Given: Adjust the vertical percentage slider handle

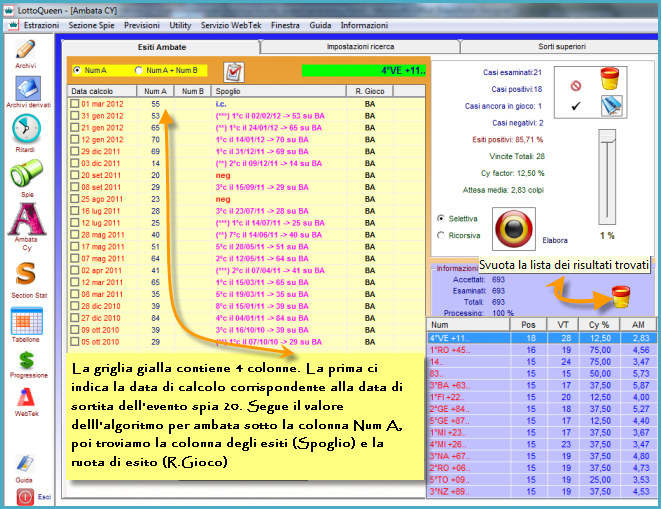Looking at the screenshot, I should (x=607, y=136).
